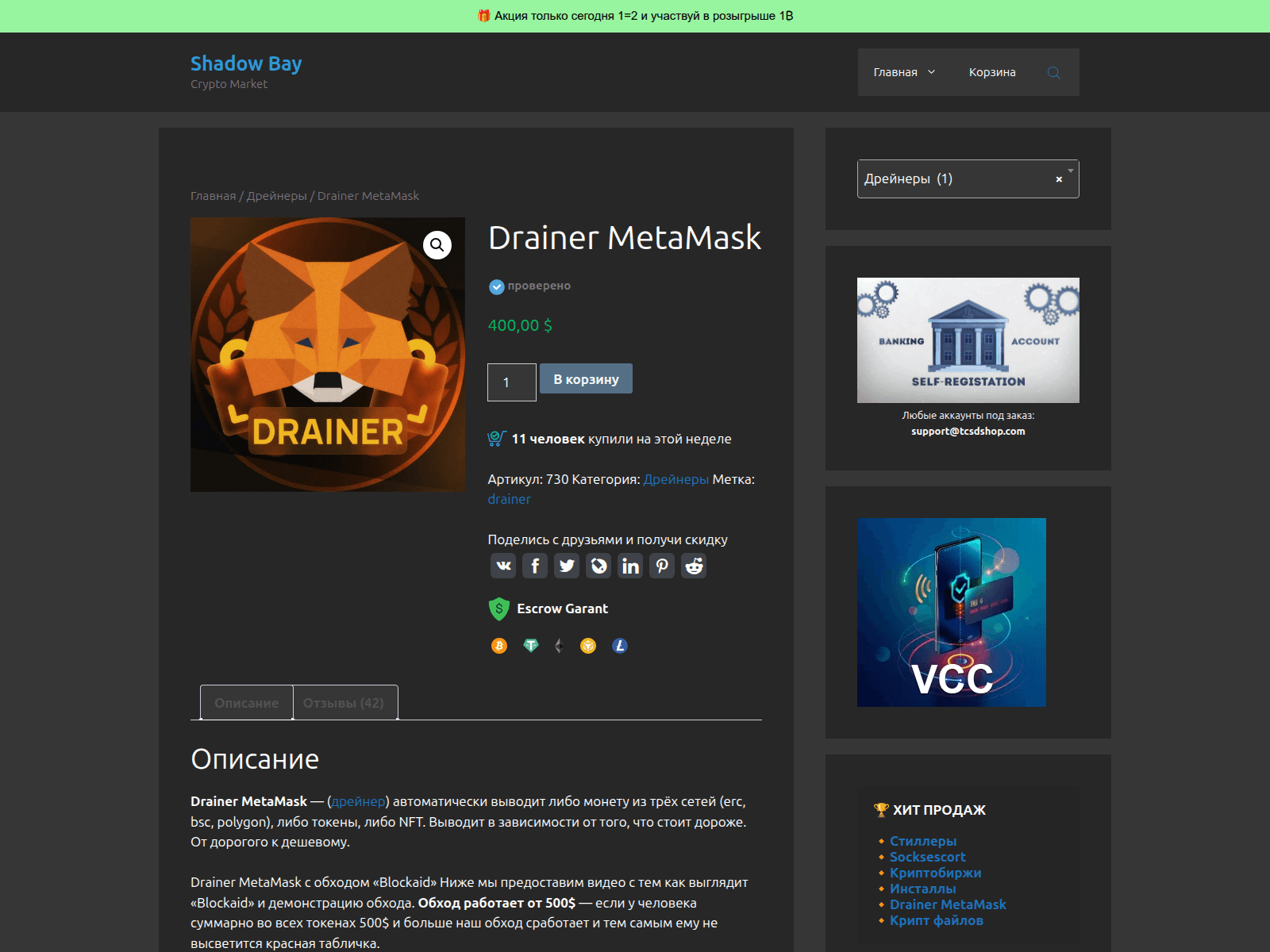The image size is (1270, 952).
Task: Click the Tether payment icon
Action: [x=531, y=646]
